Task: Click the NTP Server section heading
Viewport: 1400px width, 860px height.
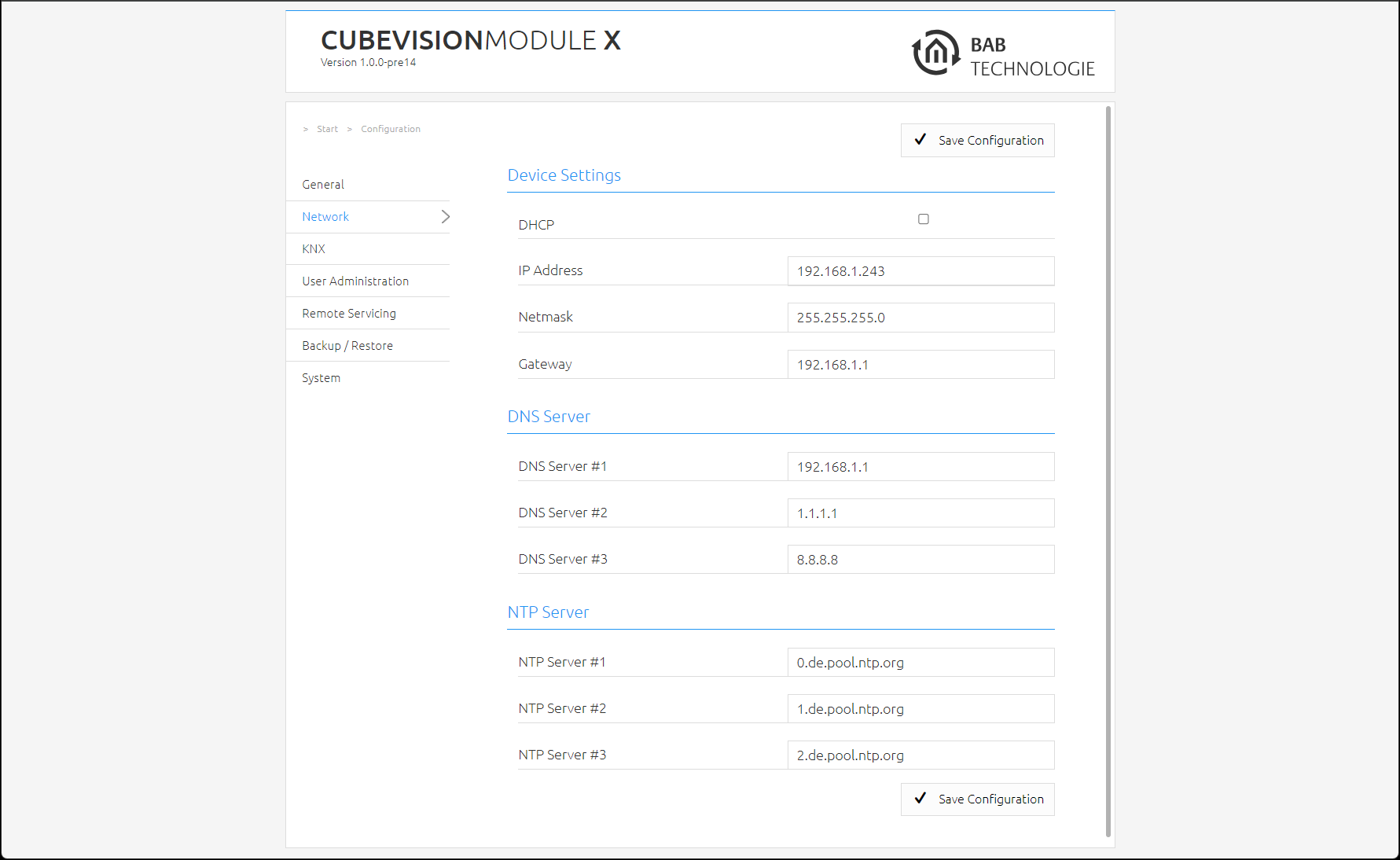Action: [548, 612]
